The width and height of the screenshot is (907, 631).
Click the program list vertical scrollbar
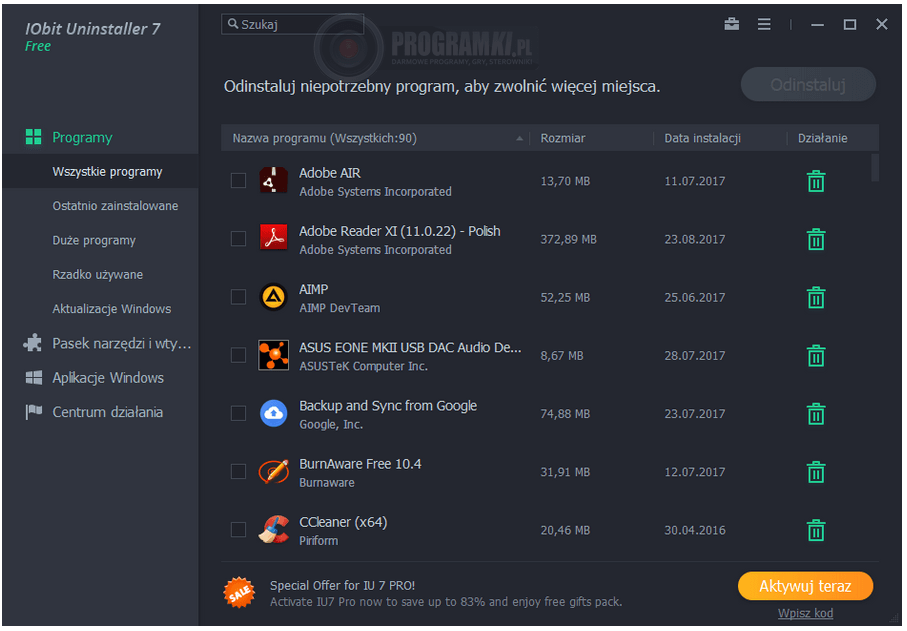tap(875, 167)
